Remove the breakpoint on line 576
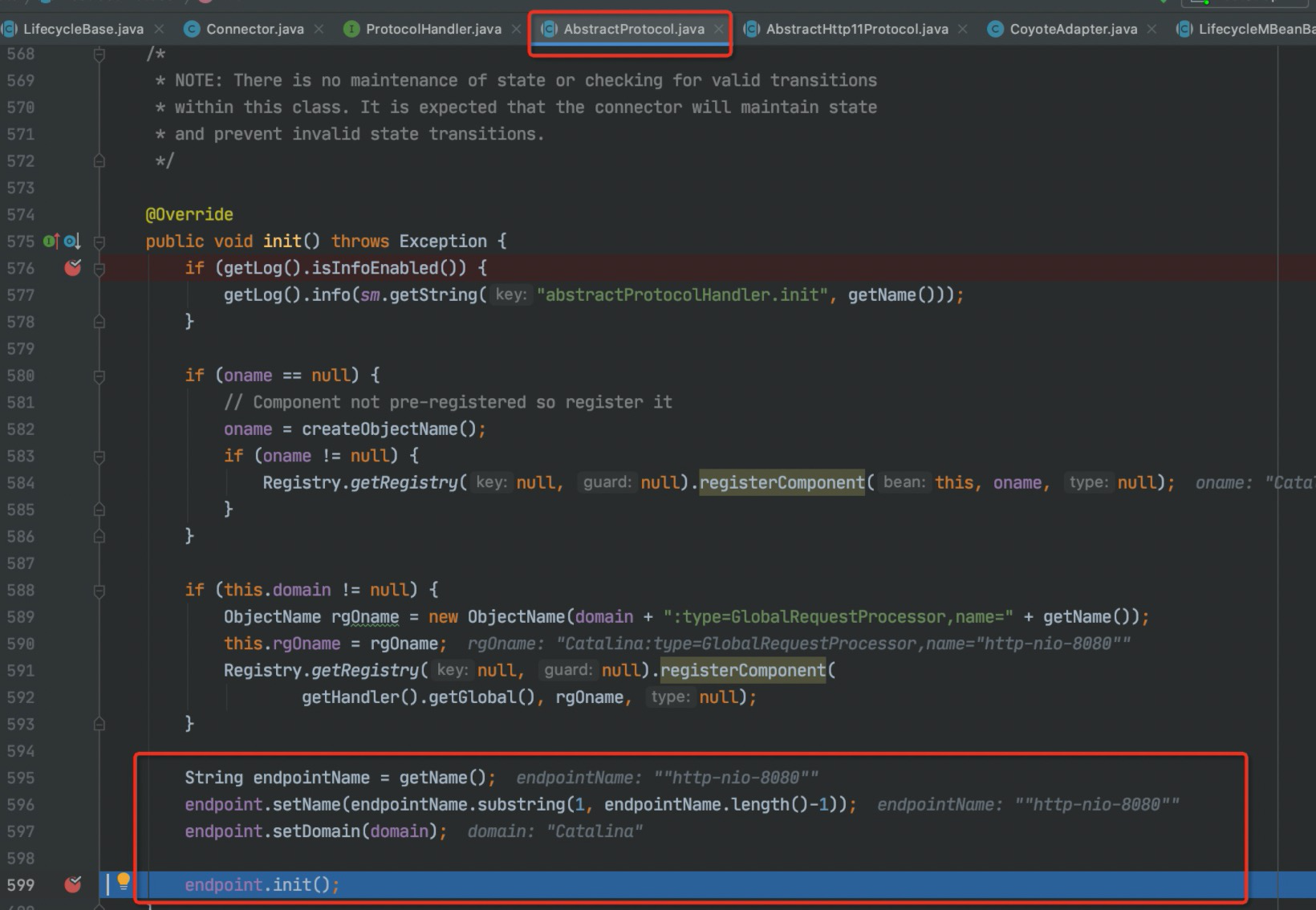Viewport: 1316px width, 910px height. point(73,268)
